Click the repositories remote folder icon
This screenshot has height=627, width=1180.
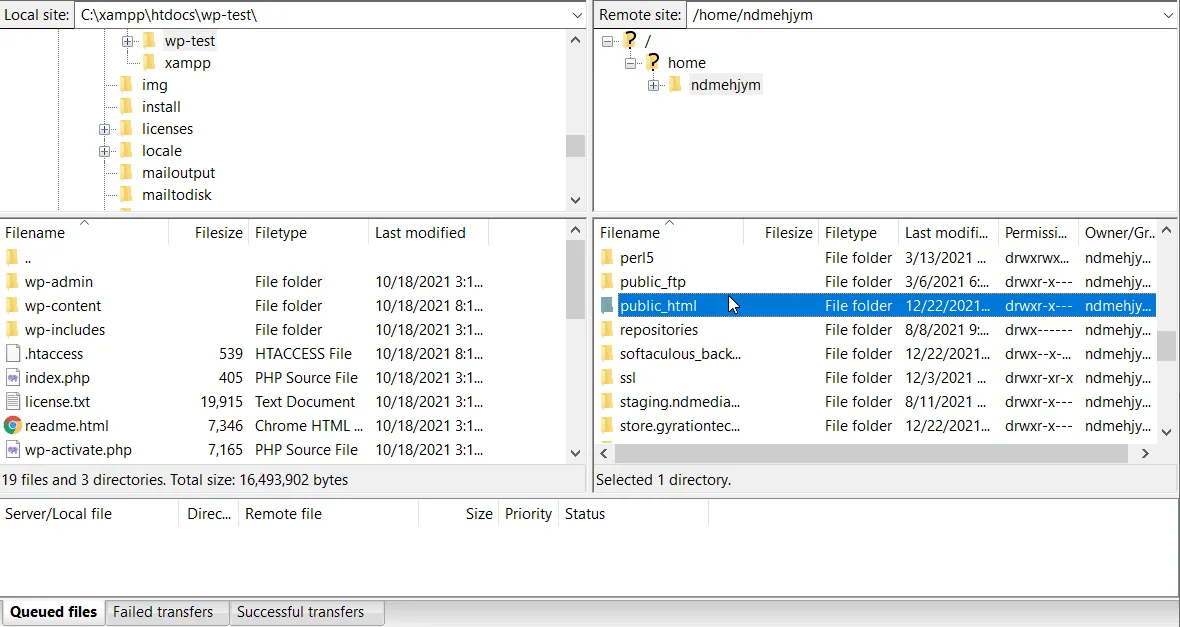click(x=607, y=330)
